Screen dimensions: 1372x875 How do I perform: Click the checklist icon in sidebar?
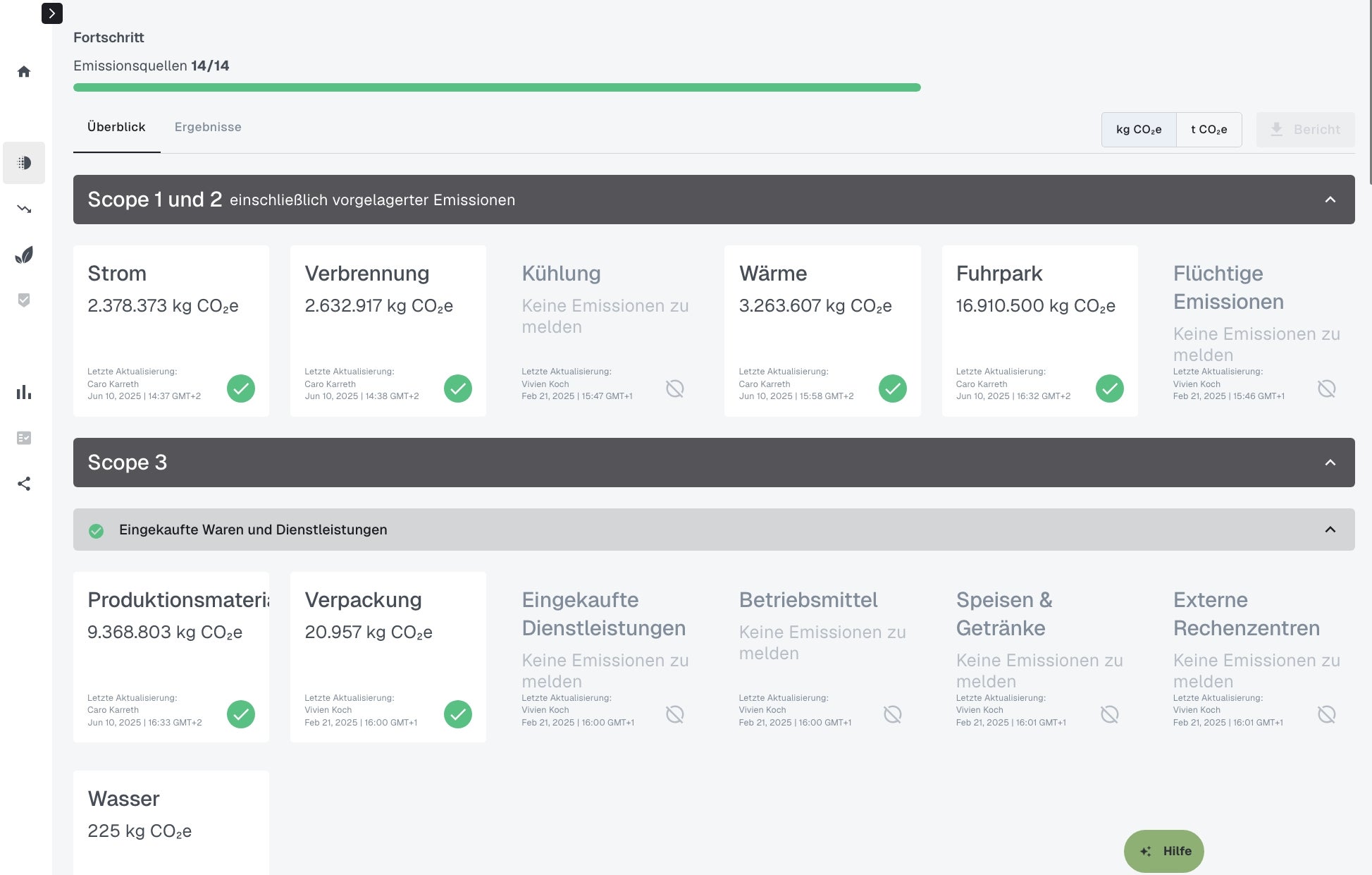coord(24,438)
